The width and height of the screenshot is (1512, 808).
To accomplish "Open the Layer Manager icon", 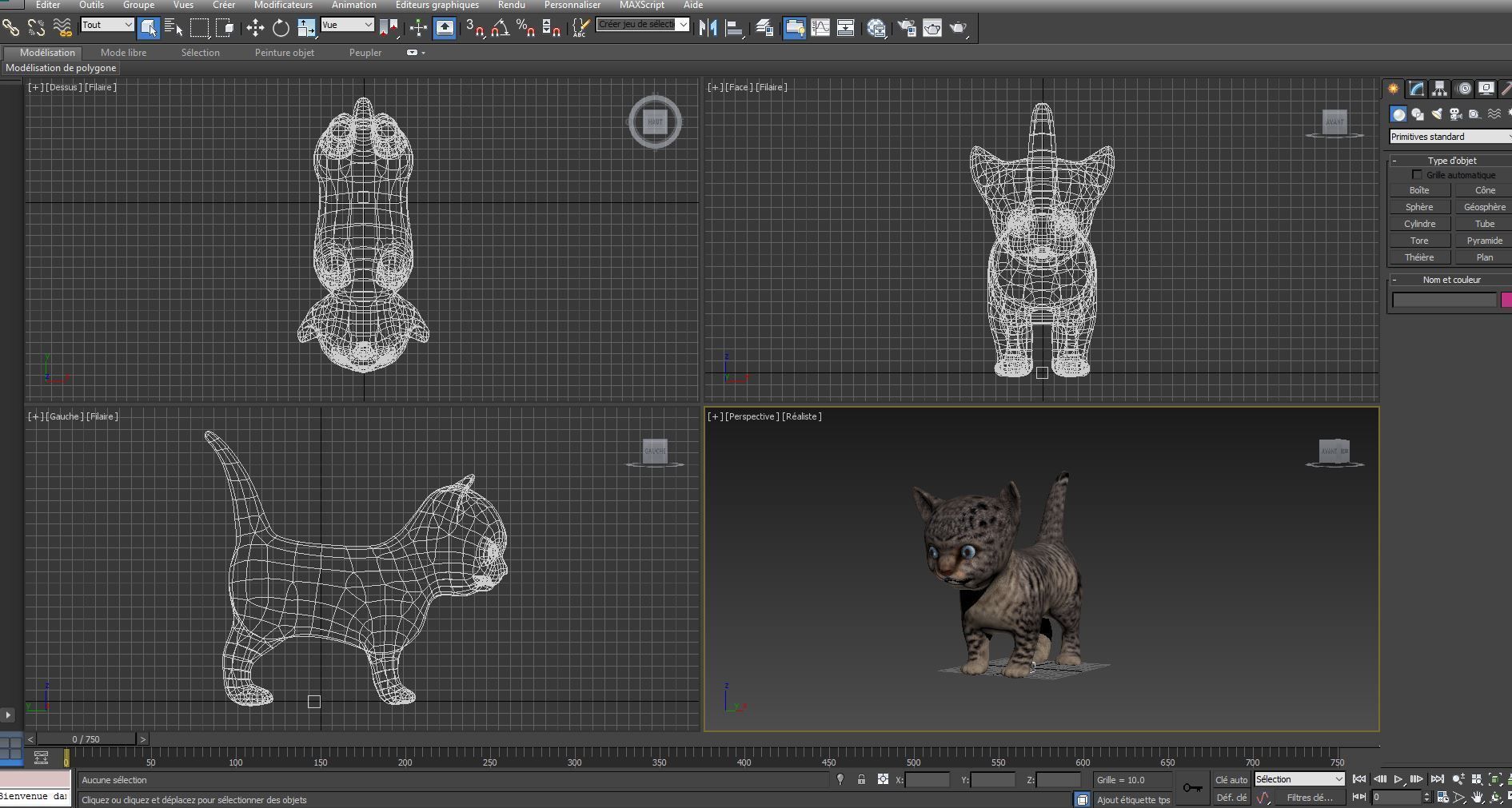I will click(x=764, y=28).
